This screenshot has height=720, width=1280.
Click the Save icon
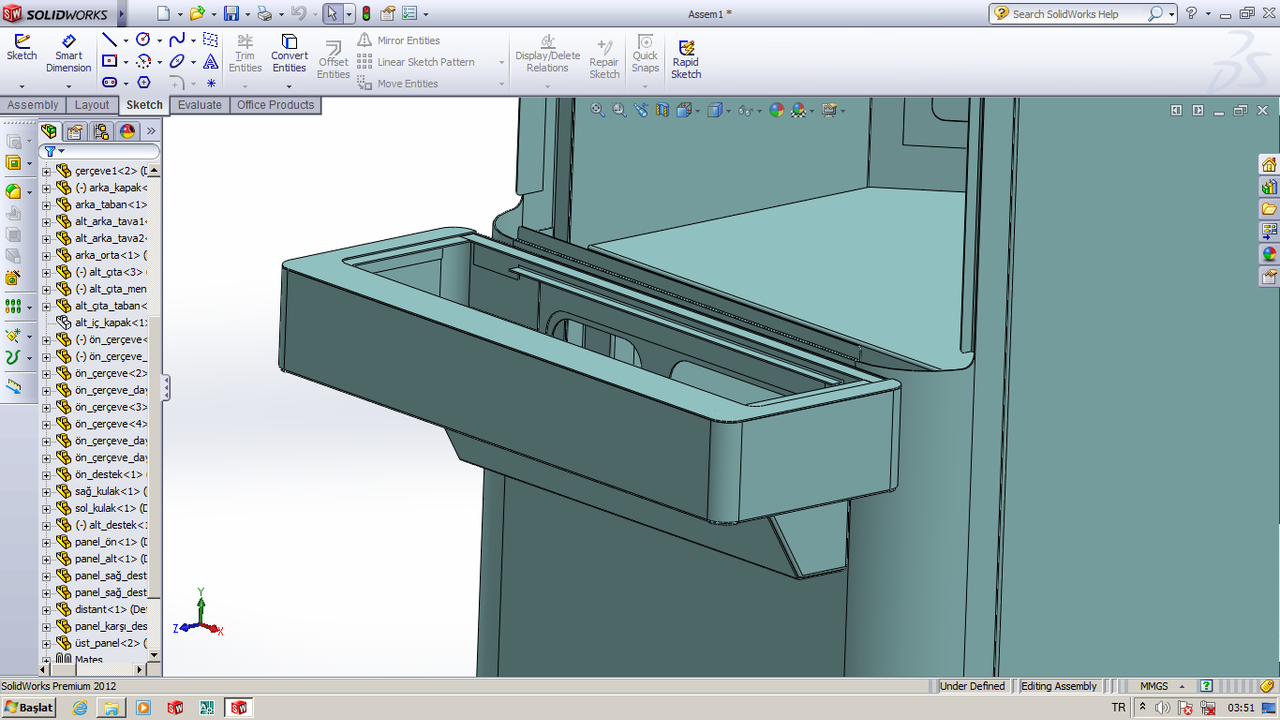(231, 14)
